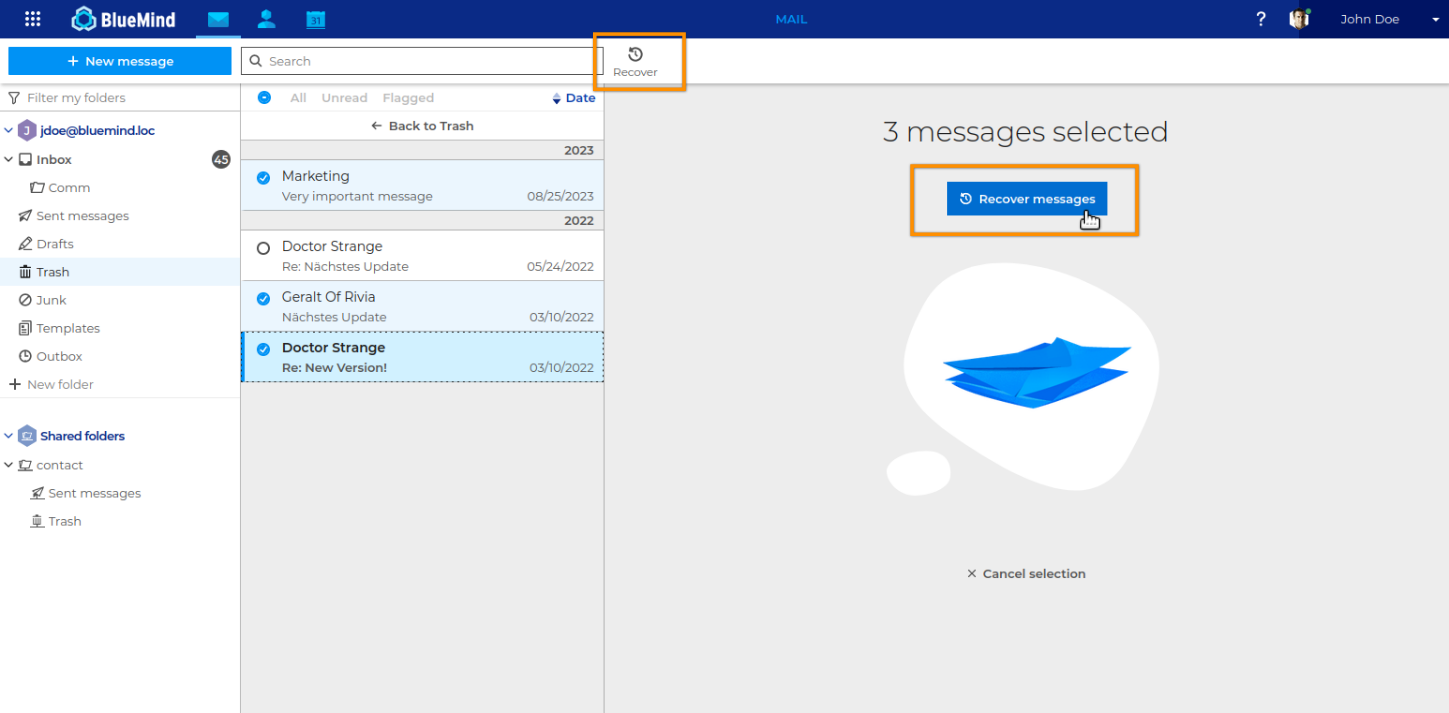The height and width of the screenshot is (713, 1449).
Task: Open jdoe's Sent messages folder
Action: click(82, 216)
